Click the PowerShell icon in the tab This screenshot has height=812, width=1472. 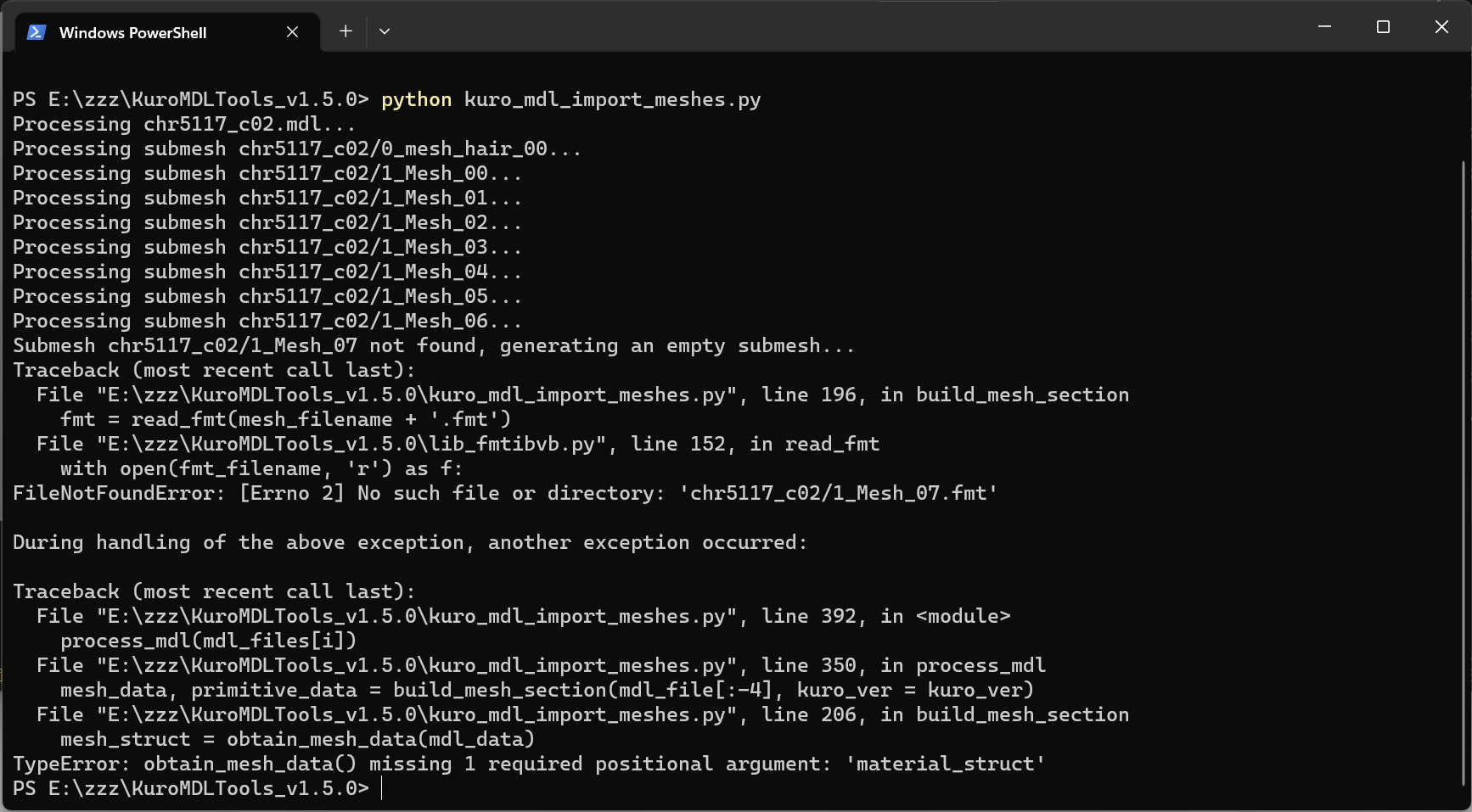(36, 32)
